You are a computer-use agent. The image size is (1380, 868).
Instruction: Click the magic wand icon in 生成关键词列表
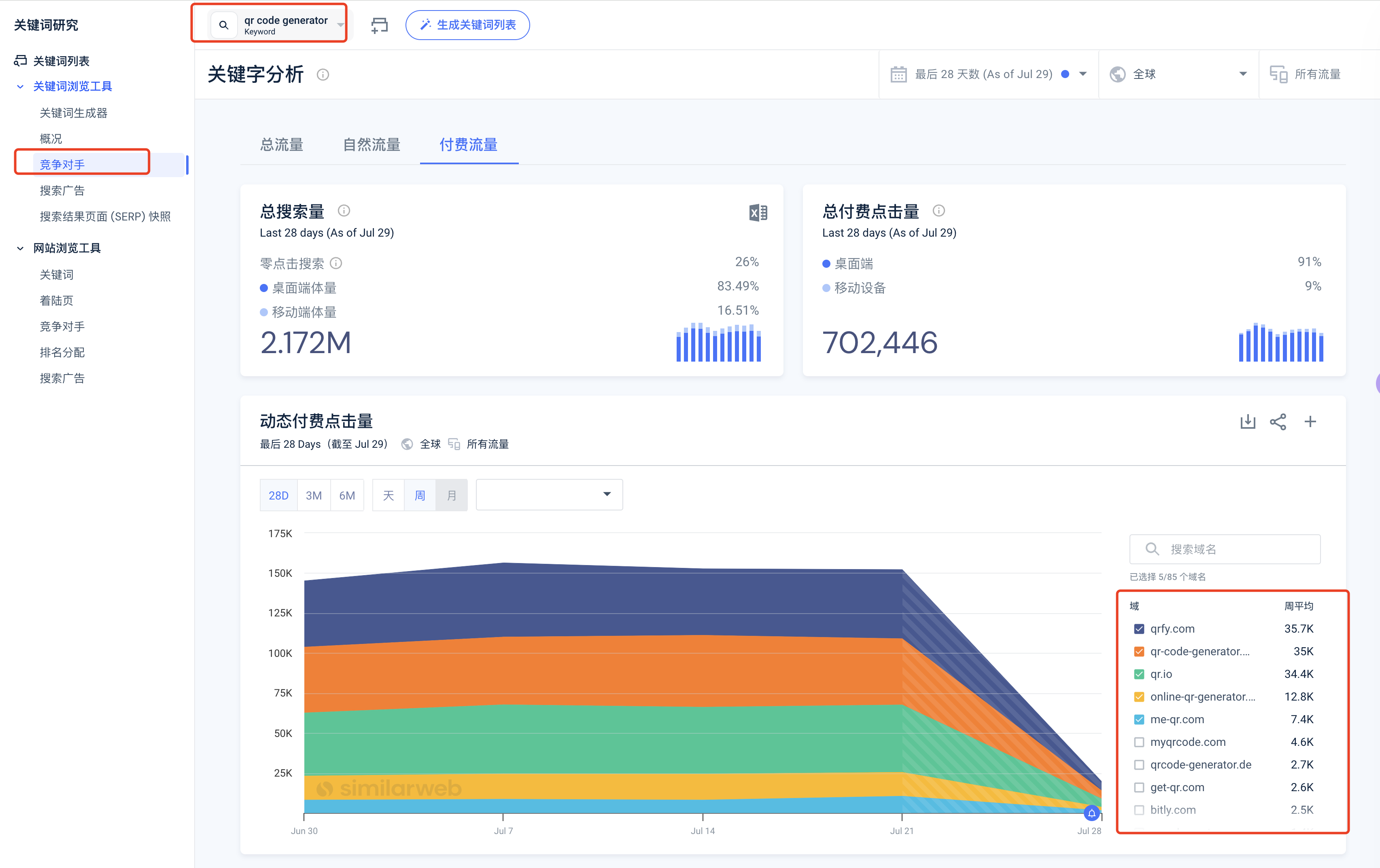pyautogui.click(x=426, y=25)
